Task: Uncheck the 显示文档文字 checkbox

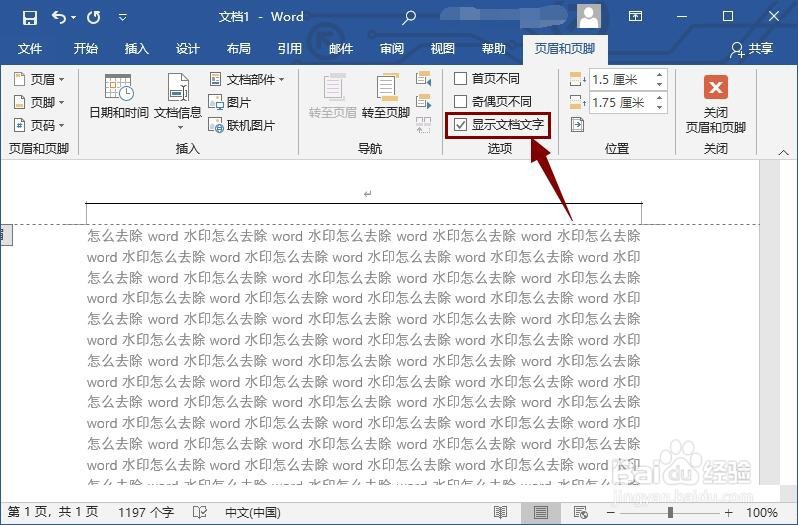Action: coord(461,125)
